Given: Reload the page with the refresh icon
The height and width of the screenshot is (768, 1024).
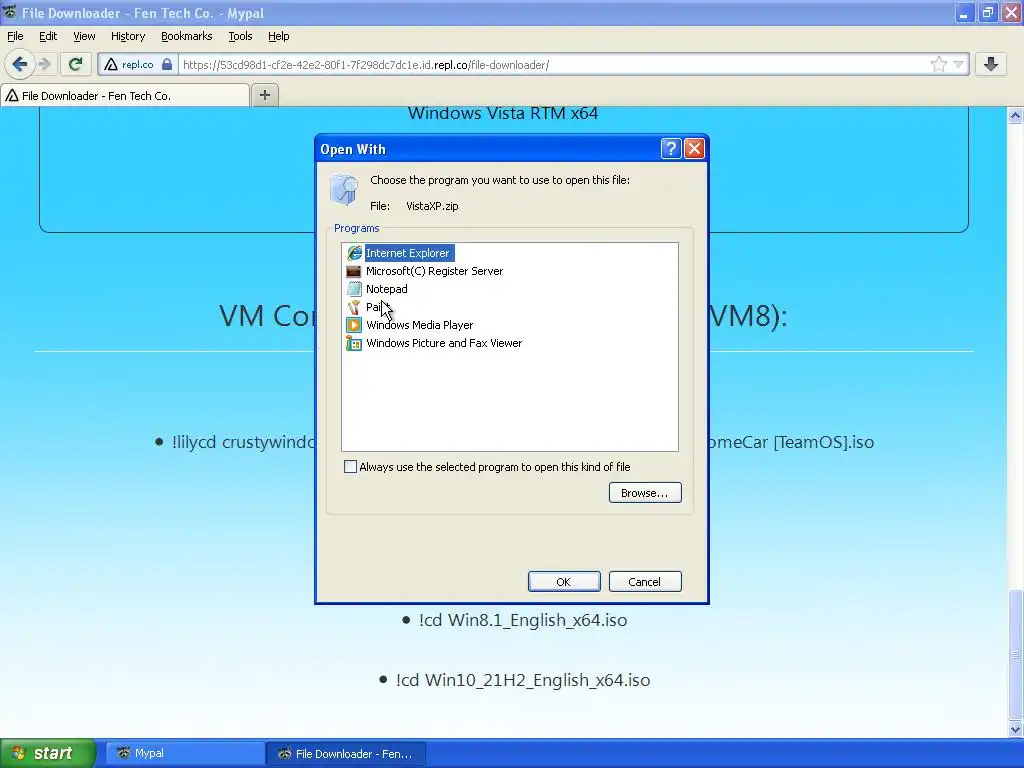Looking at the screenshot, I should click(x=76, y=64).
